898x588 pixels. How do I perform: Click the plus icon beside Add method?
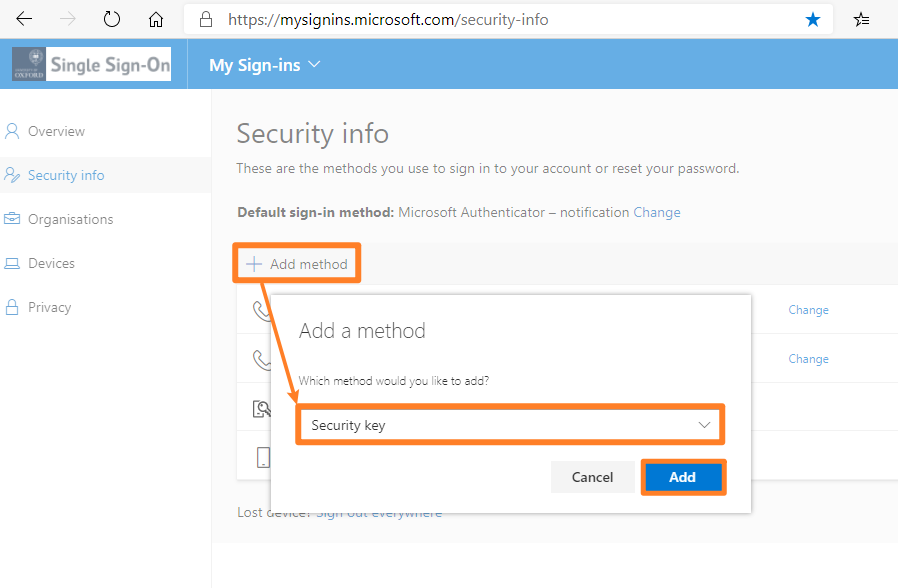(x=254, y=264)
